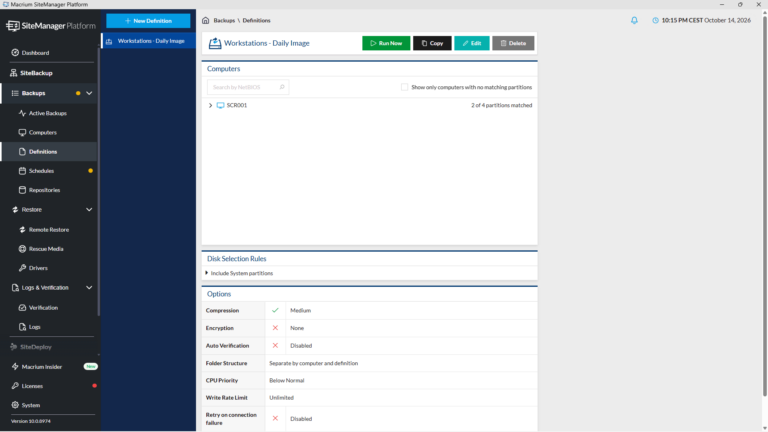Click the Definitions document icon
The width and height of the screenshot is (768, 432).
pos(22,152)
